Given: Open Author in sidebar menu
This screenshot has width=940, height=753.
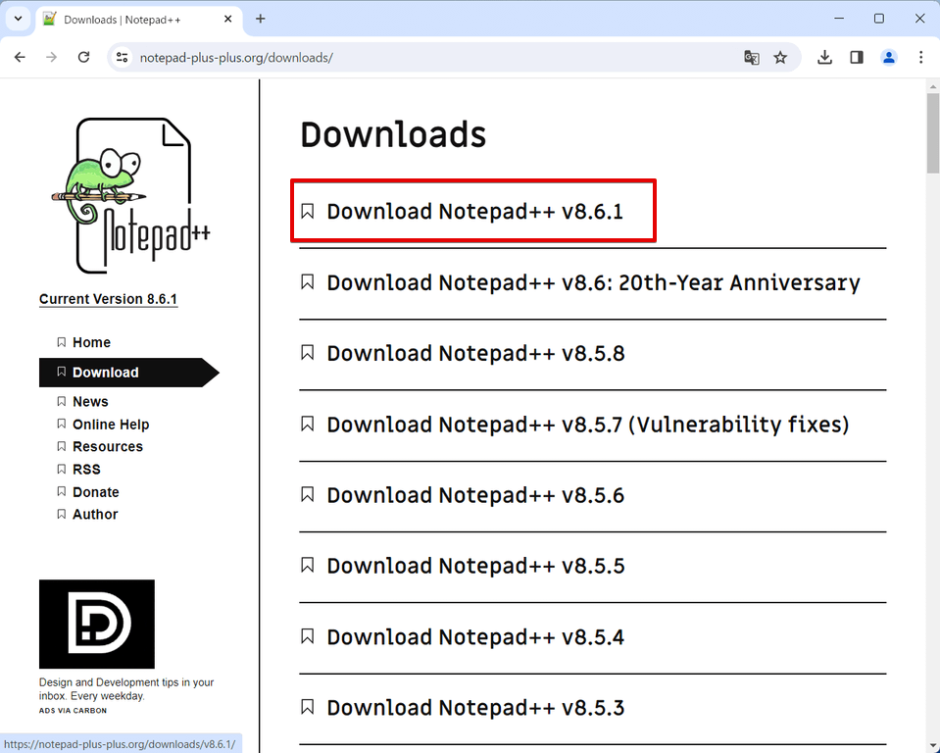Looking at the screenshot, I should click(x=95, y=514).
